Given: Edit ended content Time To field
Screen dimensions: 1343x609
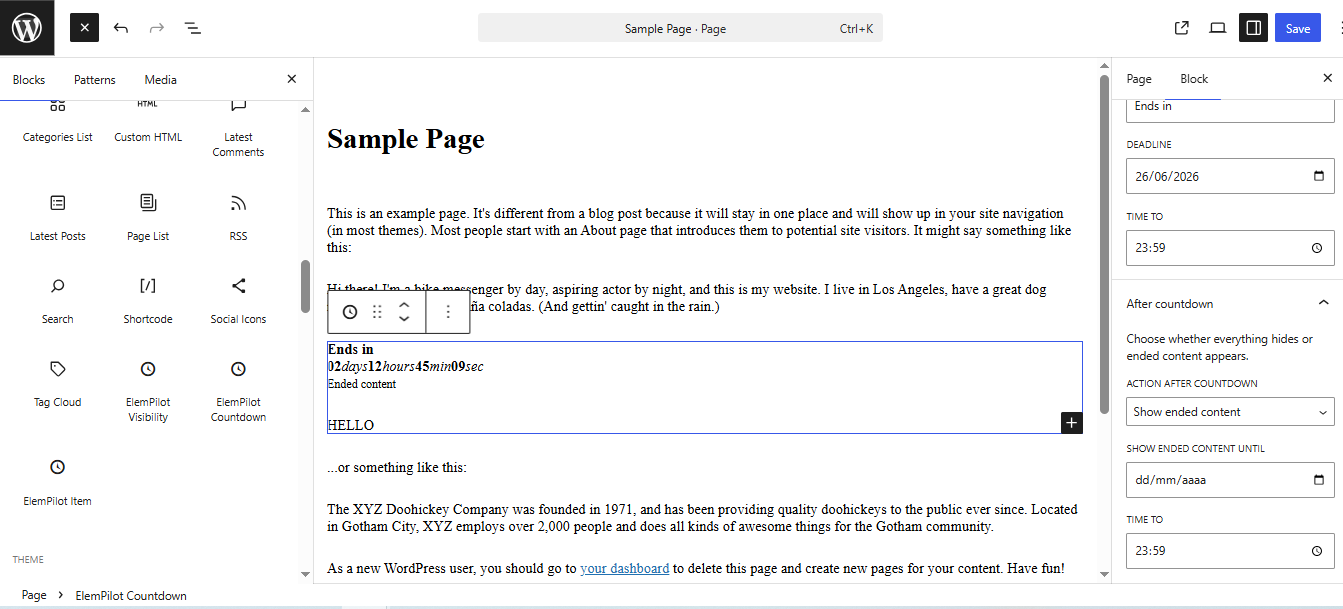Looking at the screenshot, I should click(x=1230, y=550).
